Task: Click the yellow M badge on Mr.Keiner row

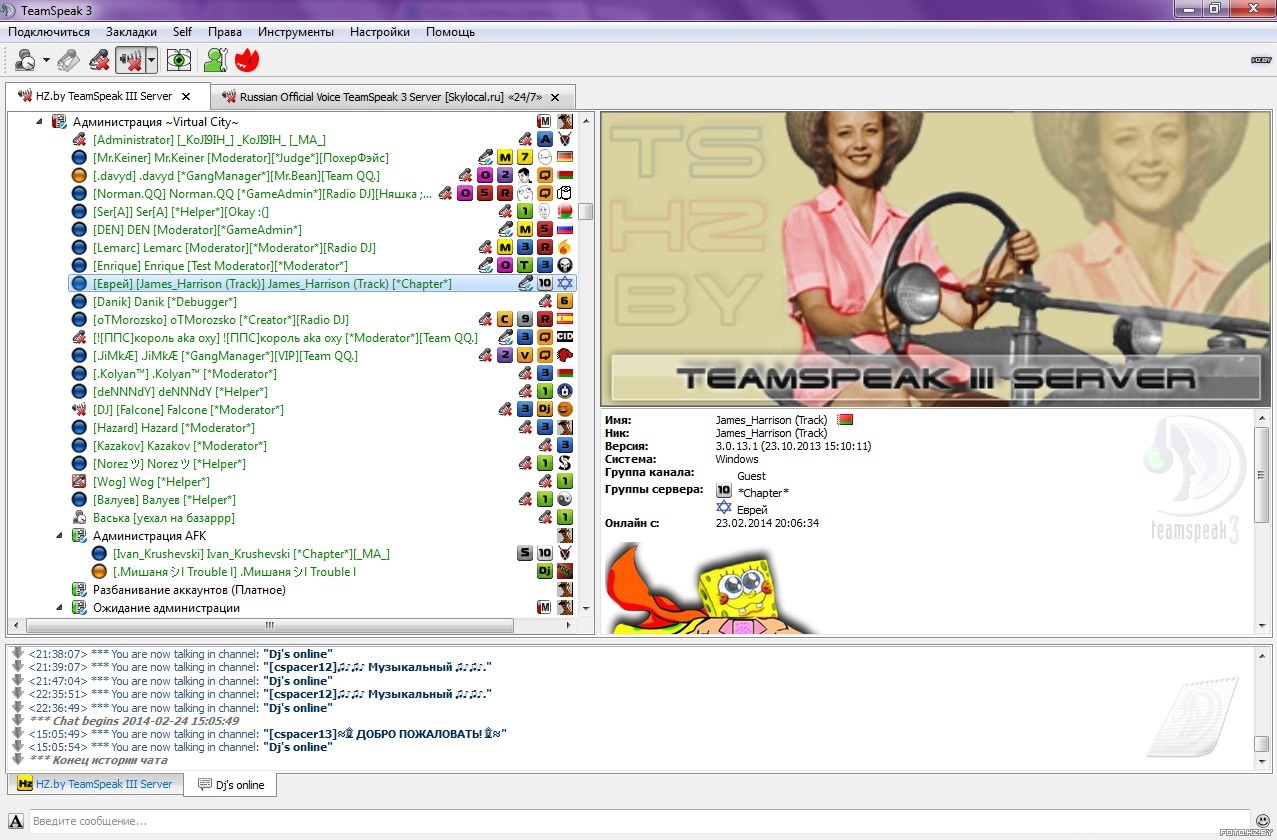Action: [505, 158]
